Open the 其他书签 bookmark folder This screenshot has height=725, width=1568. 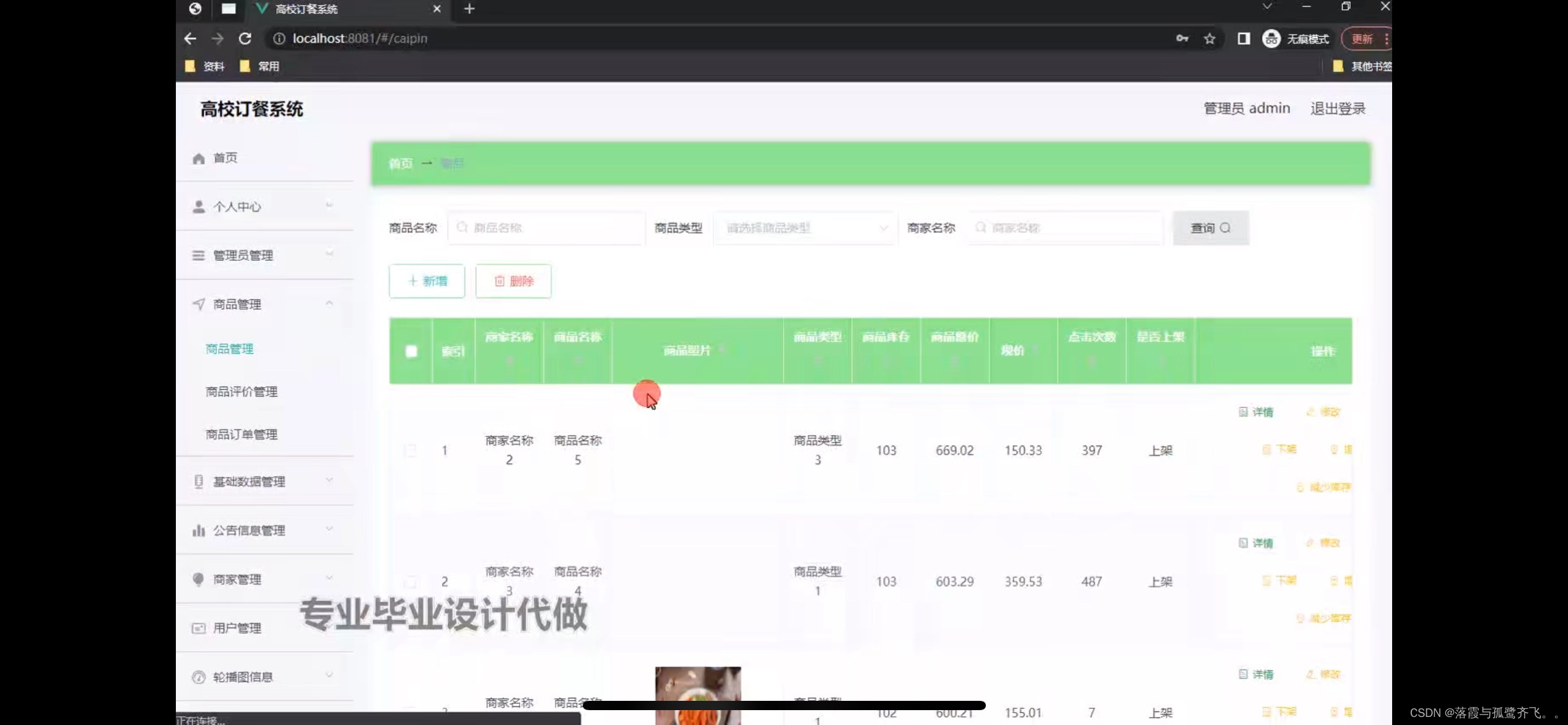pos(1361,66)
